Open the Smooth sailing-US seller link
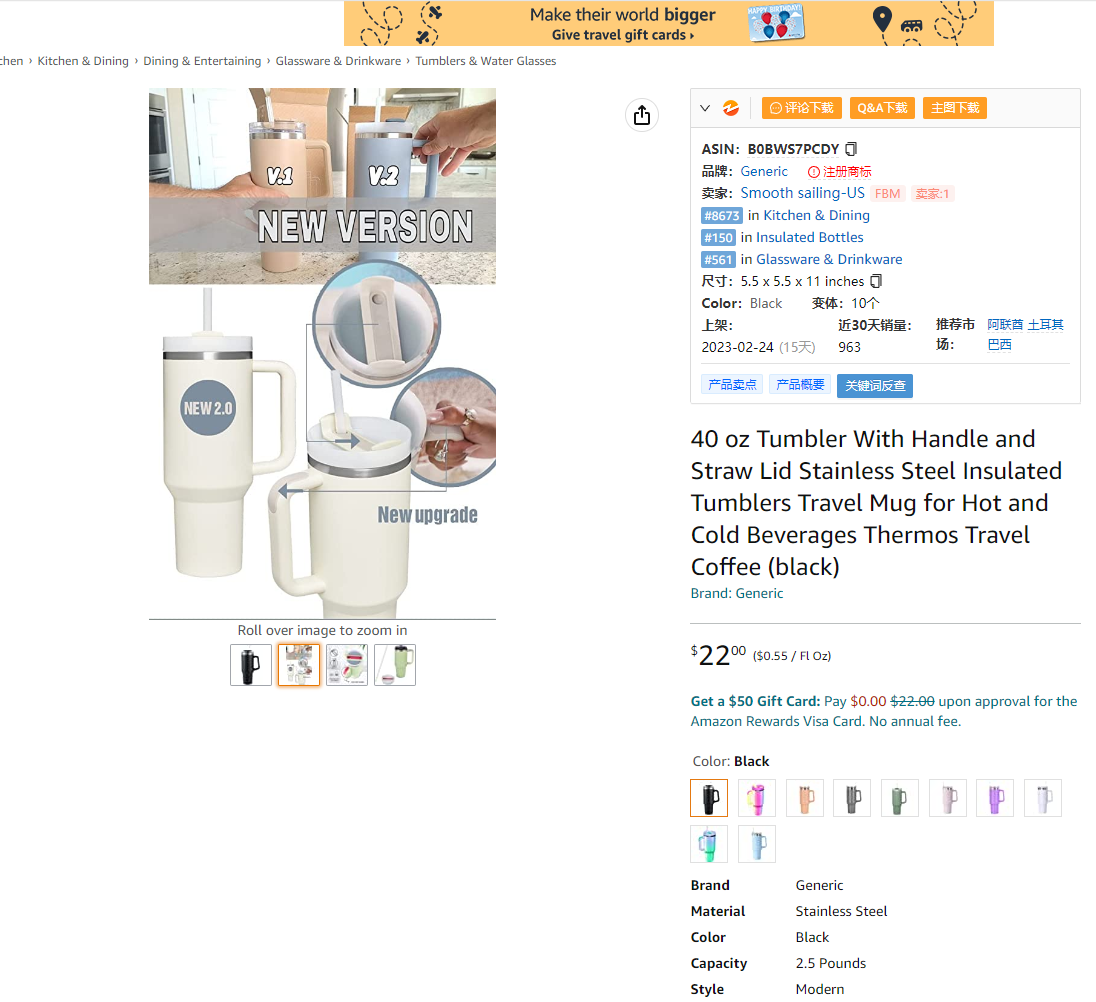 point(802,193)
